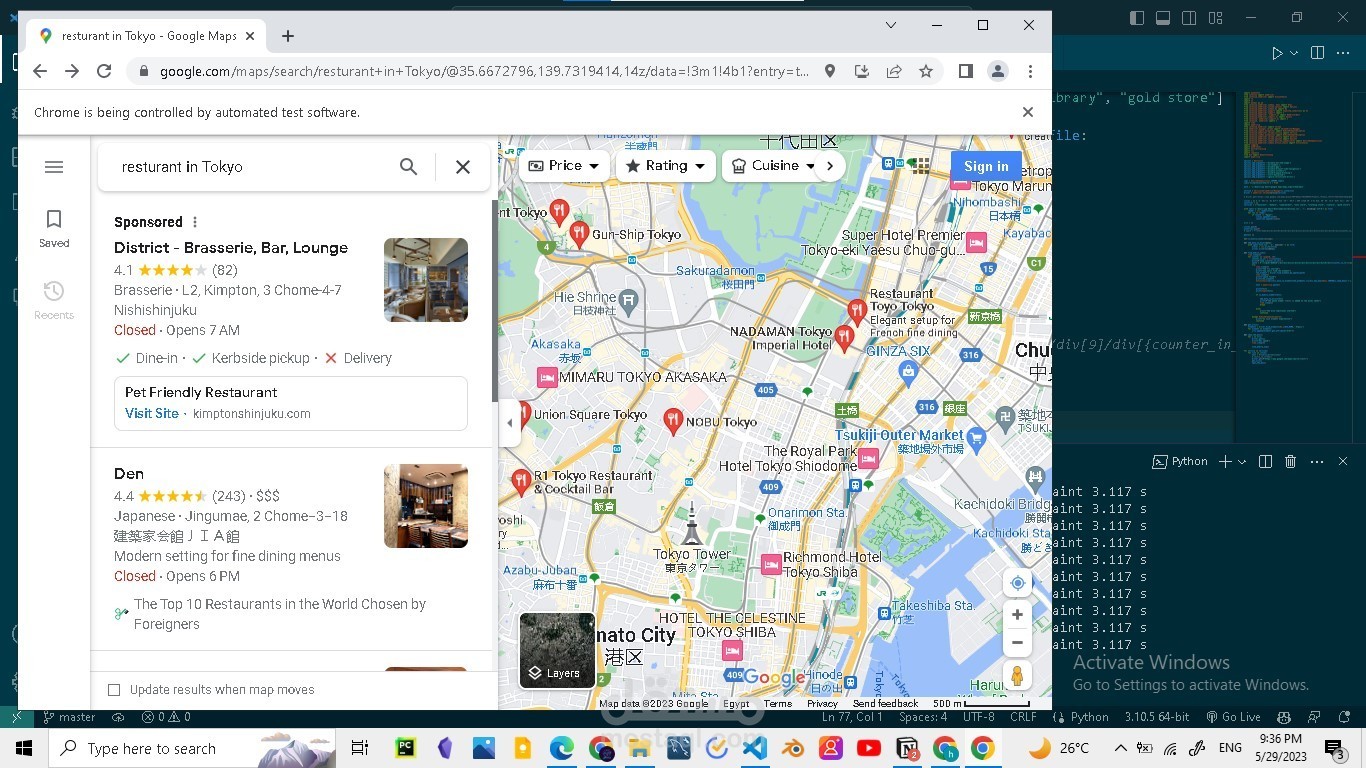Click the Terms link below the map
Viewport: 1366px width, 768px height.
coord(777,704)
